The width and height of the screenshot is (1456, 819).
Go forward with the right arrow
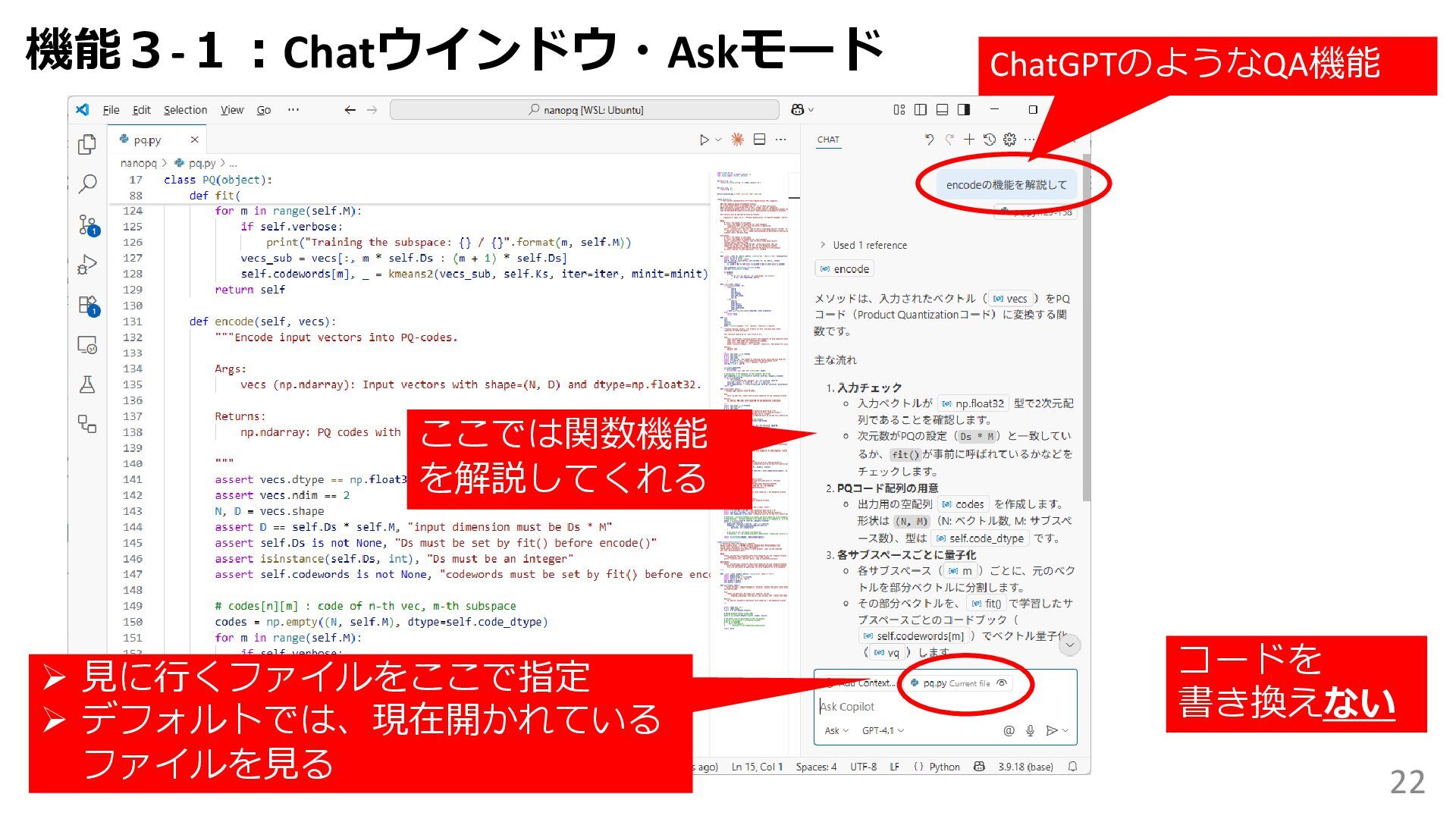coord(372,110)
